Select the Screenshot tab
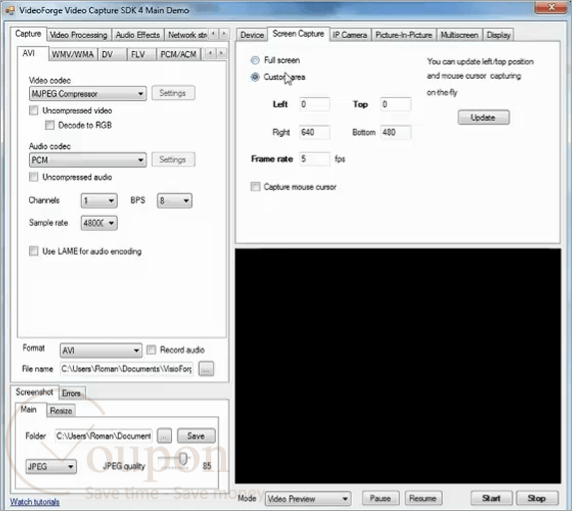The image size is (572, 511). 35,392
